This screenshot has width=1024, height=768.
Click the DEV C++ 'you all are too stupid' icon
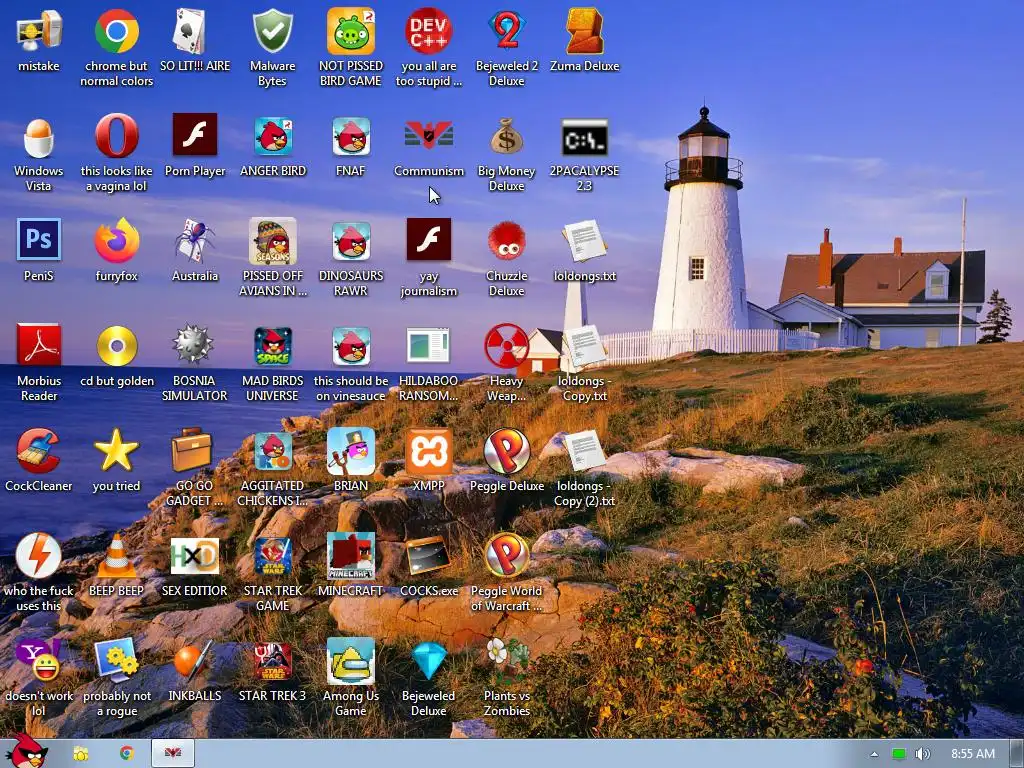[428, 31]
